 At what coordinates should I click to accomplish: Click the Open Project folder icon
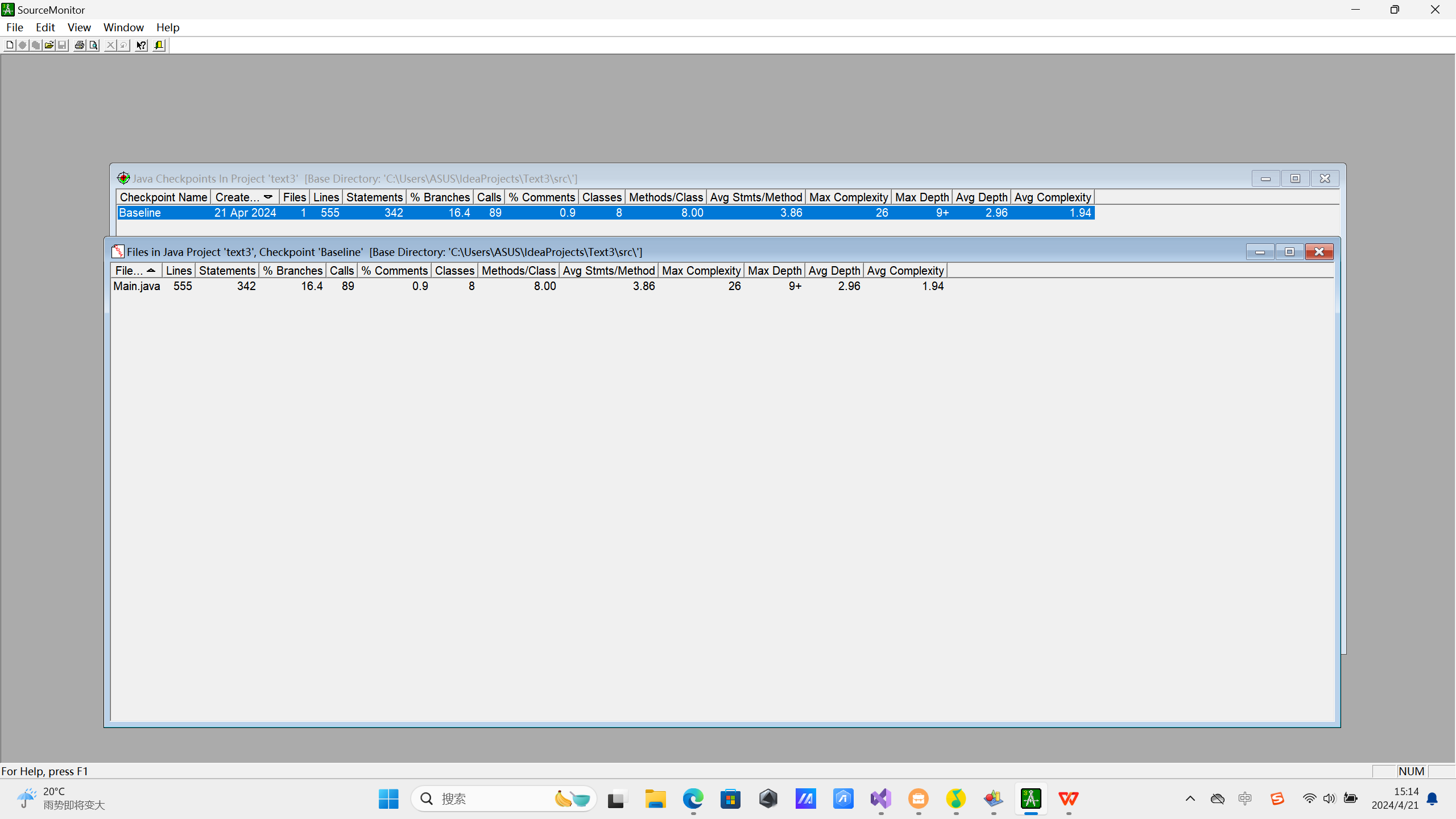[x=49, y=45]
